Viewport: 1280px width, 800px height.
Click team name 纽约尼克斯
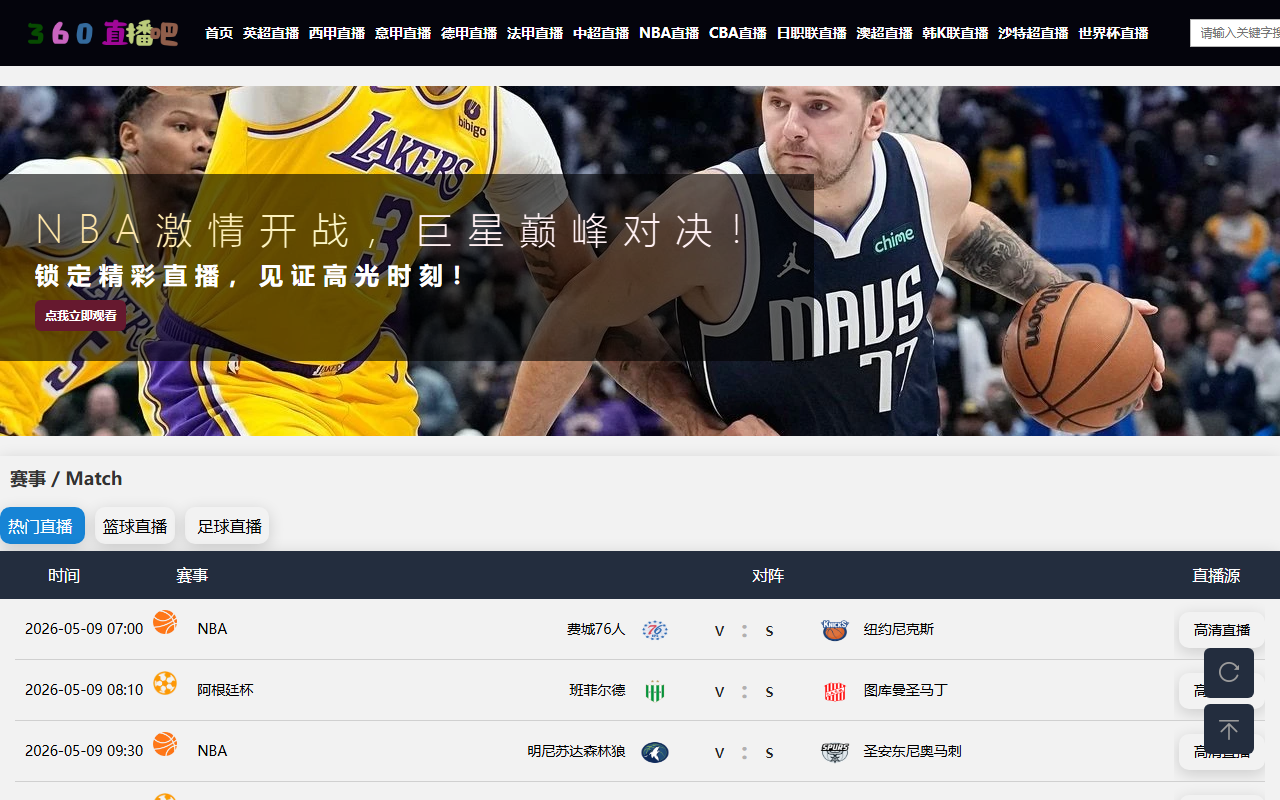pos(899,629)
